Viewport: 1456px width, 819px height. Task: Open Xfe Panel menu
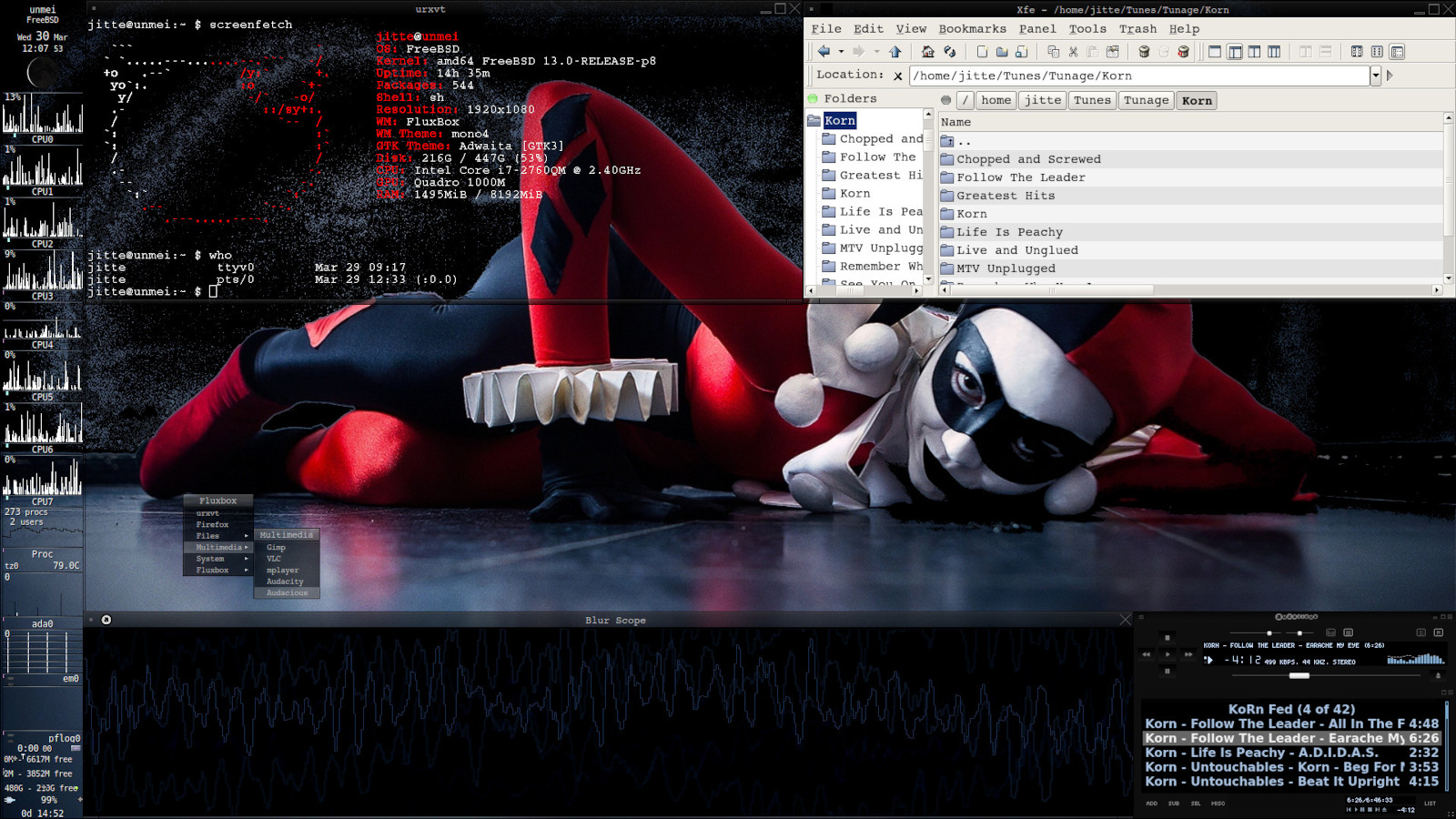click(x=1037, y=29)
